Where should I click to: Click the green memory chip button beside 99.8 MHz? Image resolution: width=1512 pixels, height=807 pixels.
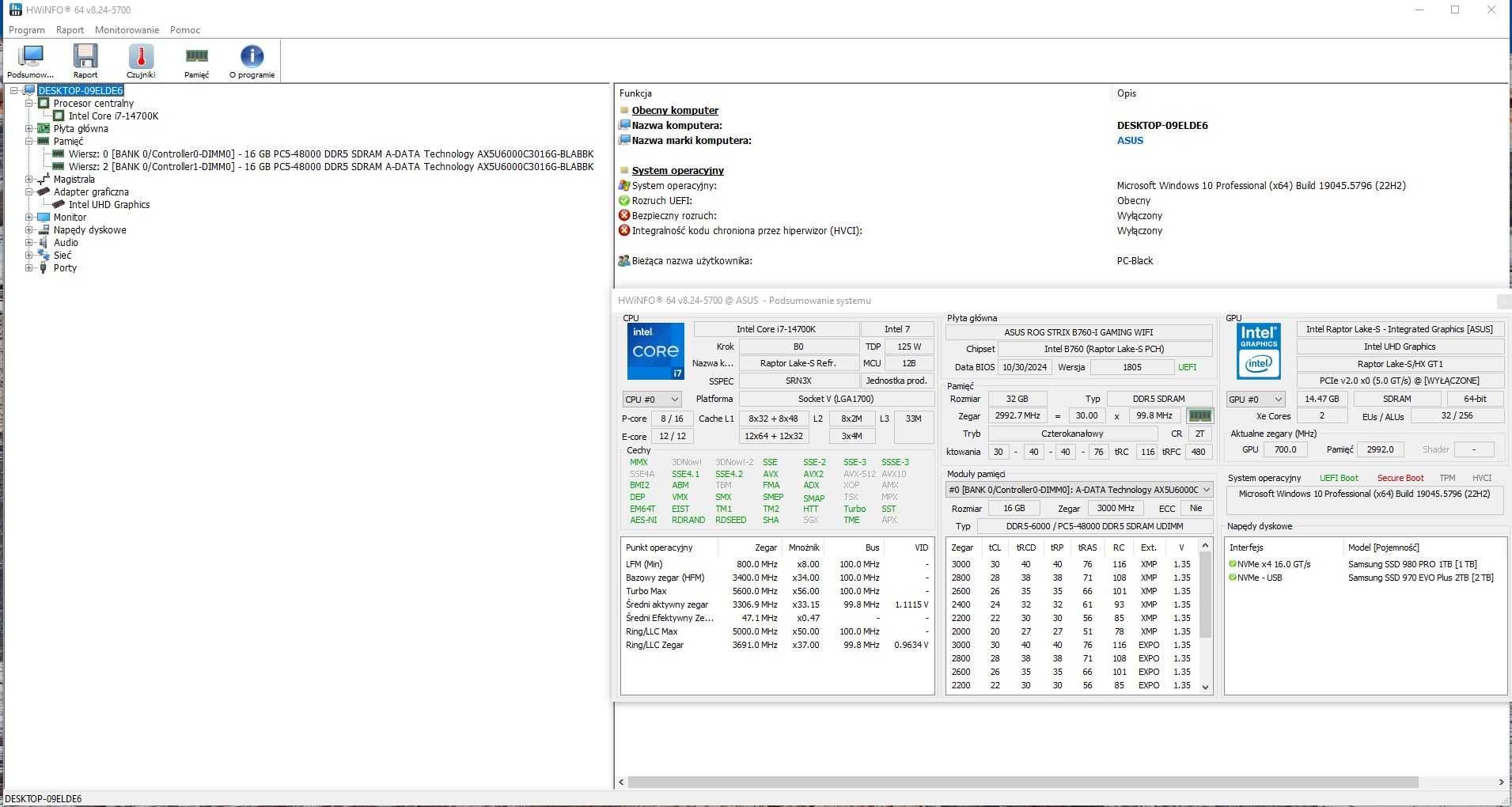pos(1199,416)
